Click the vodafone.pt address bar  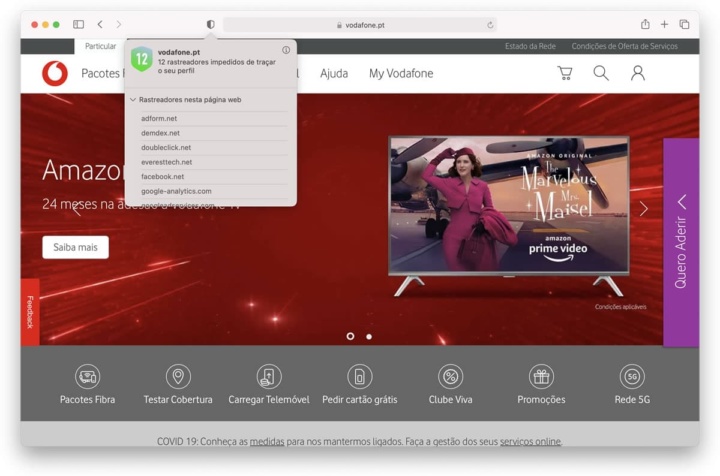point(360,25)
